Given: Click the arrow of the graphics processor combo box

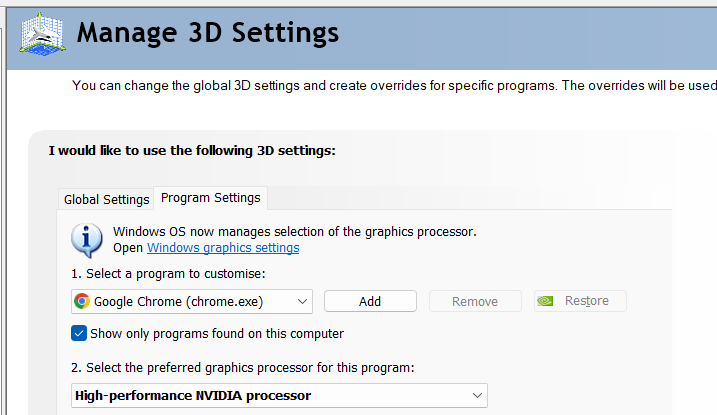Looking at the screenshot, I should pyautogui.click(x=477, y=395).
